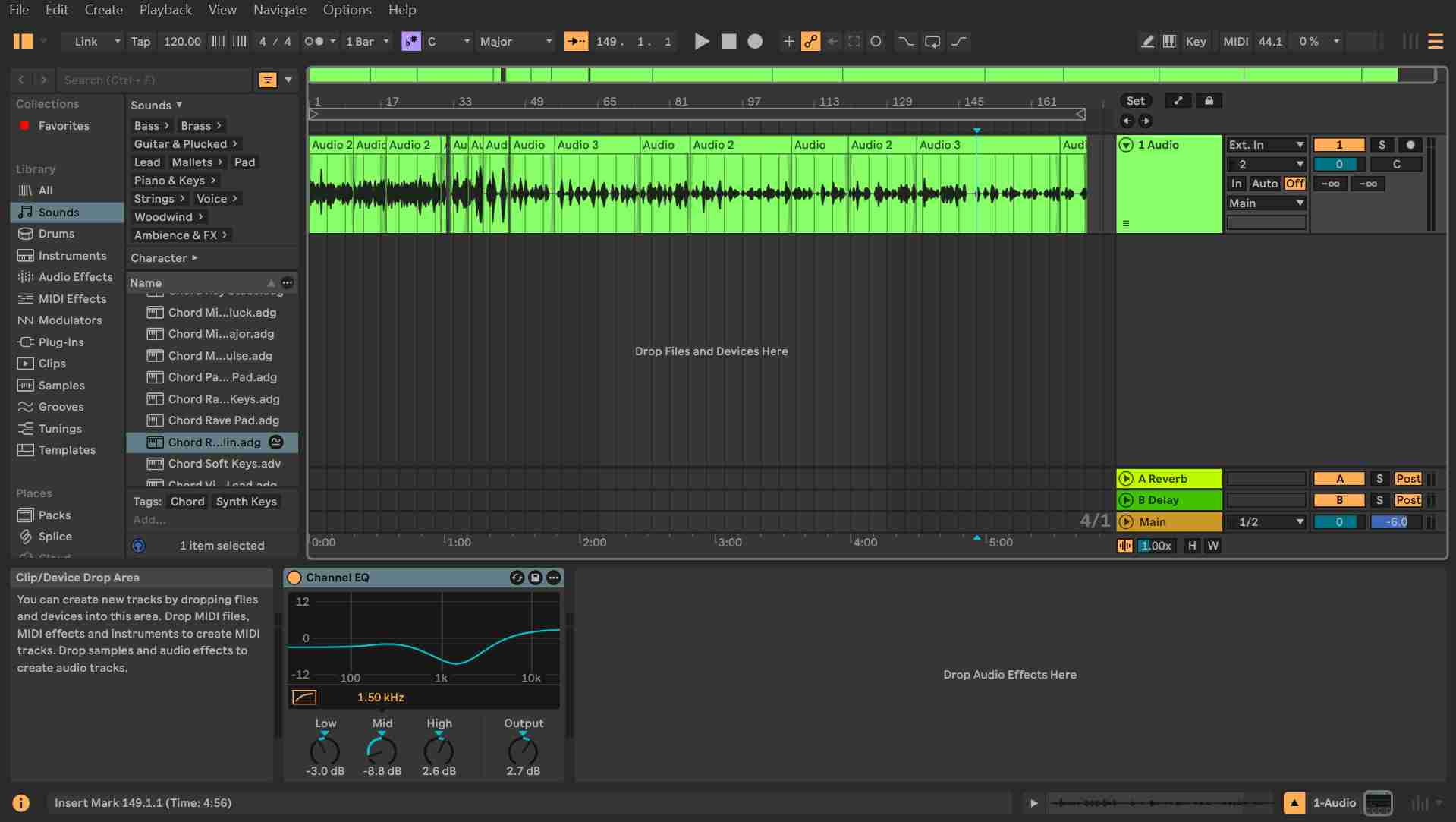The height and width of the screenshot is (822, 1456).
Task: Arm the 1 Audio track for recording
Action: pos(1410,144)
